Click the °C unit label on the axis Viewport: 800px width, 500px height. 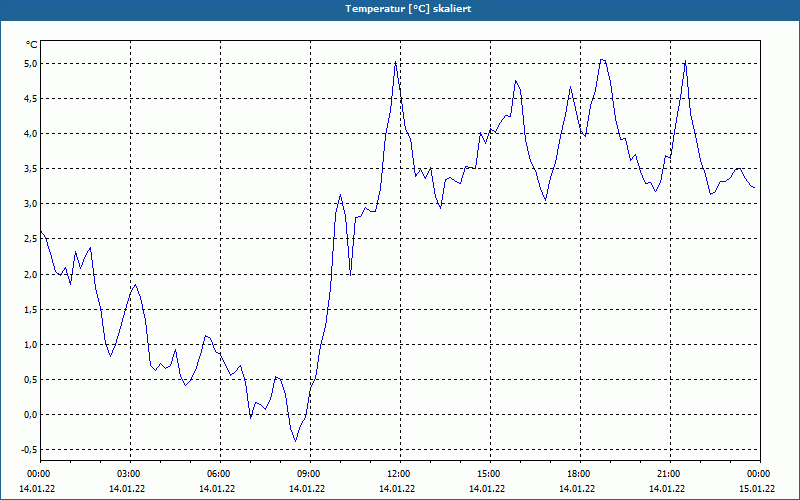tap(32, 45)
